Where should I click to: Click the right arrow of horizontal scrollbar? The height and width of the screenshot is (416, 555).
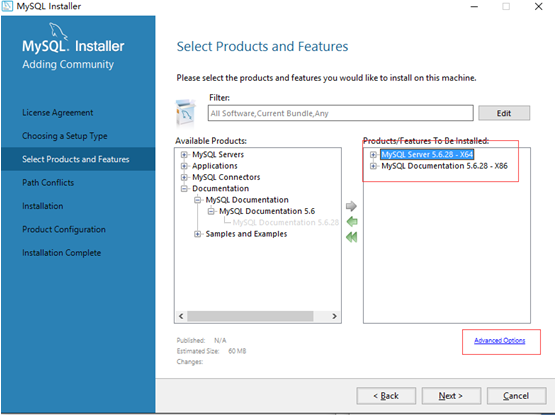click(334, 316)
